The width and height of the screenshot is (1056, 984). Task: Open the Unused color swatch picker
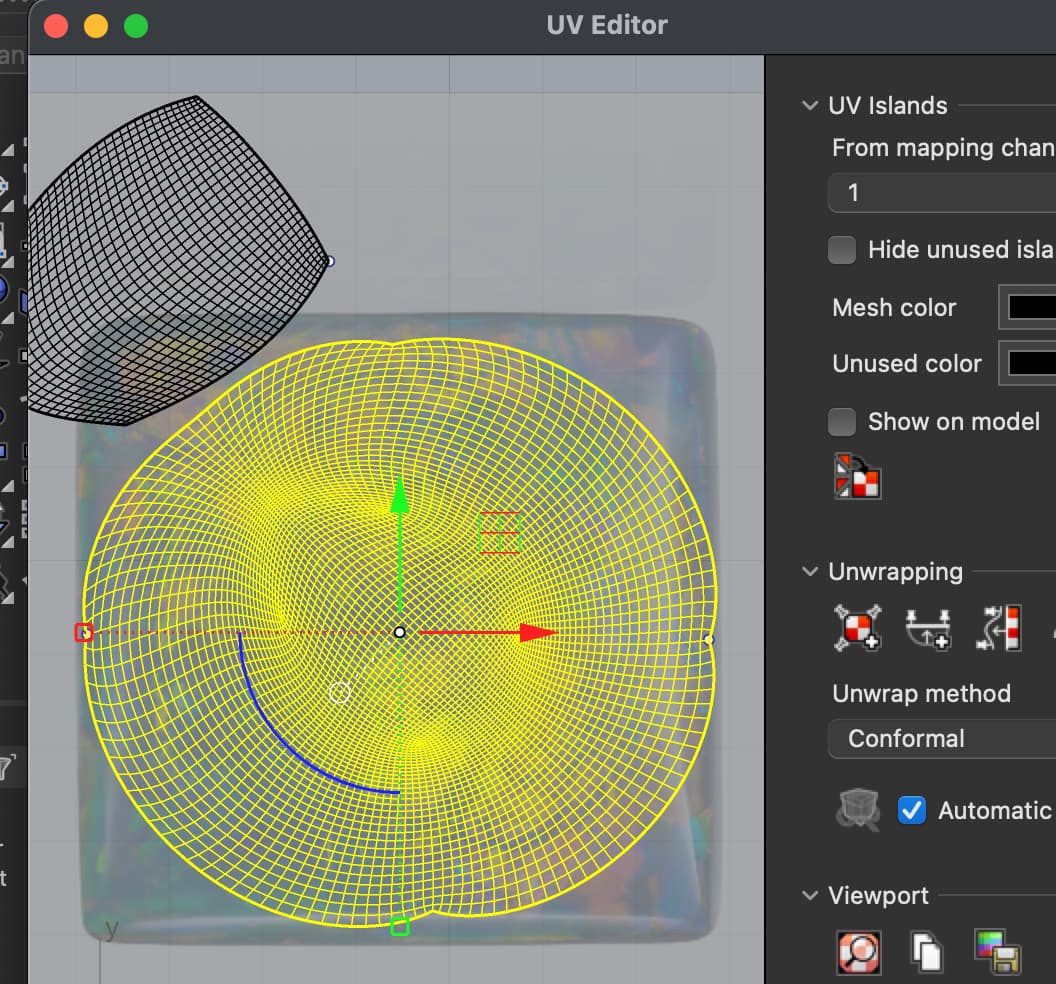(x=1030, y=363)
